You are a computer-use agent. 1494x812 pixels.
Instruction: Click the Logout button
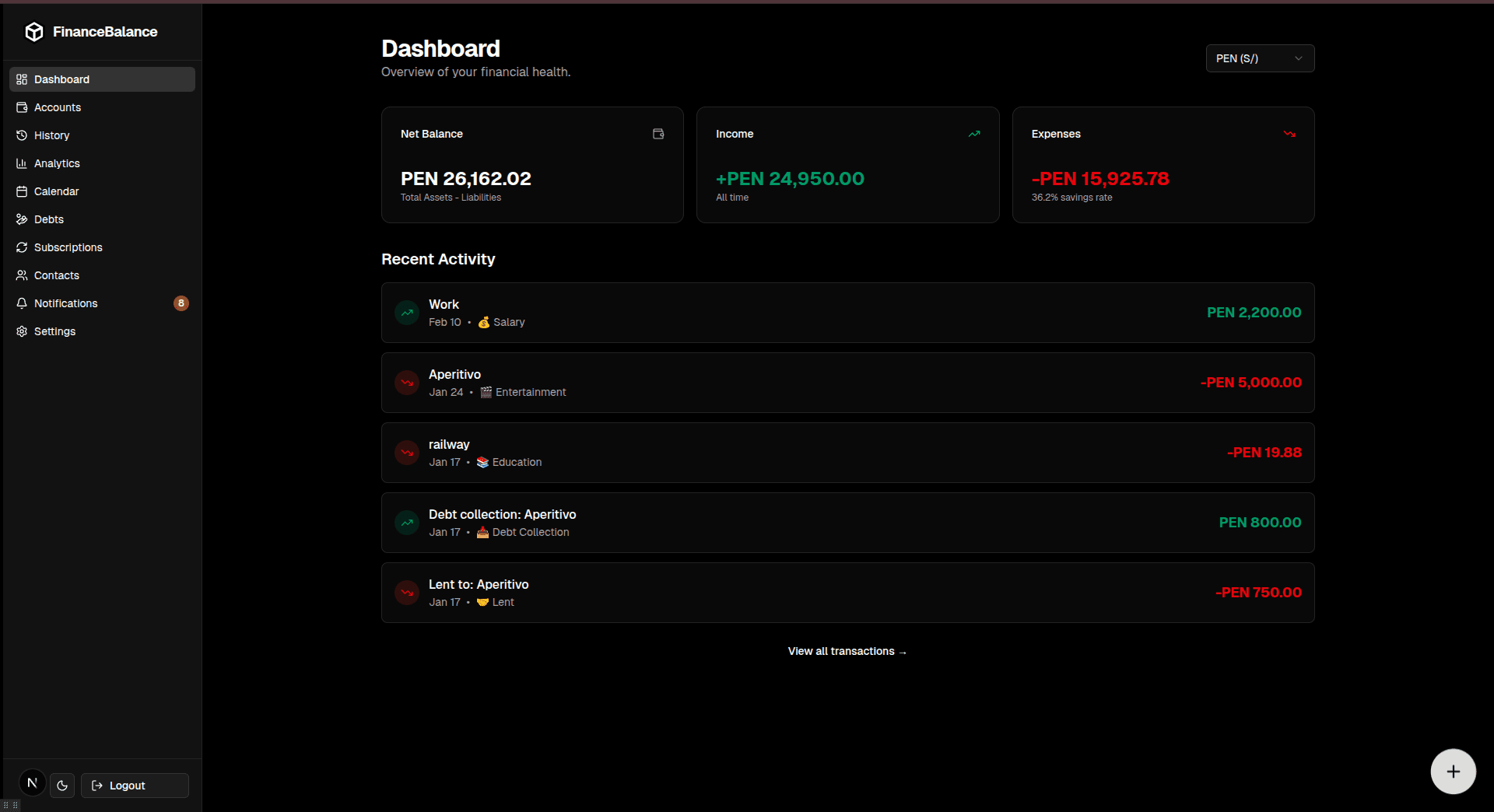[134, 786]
